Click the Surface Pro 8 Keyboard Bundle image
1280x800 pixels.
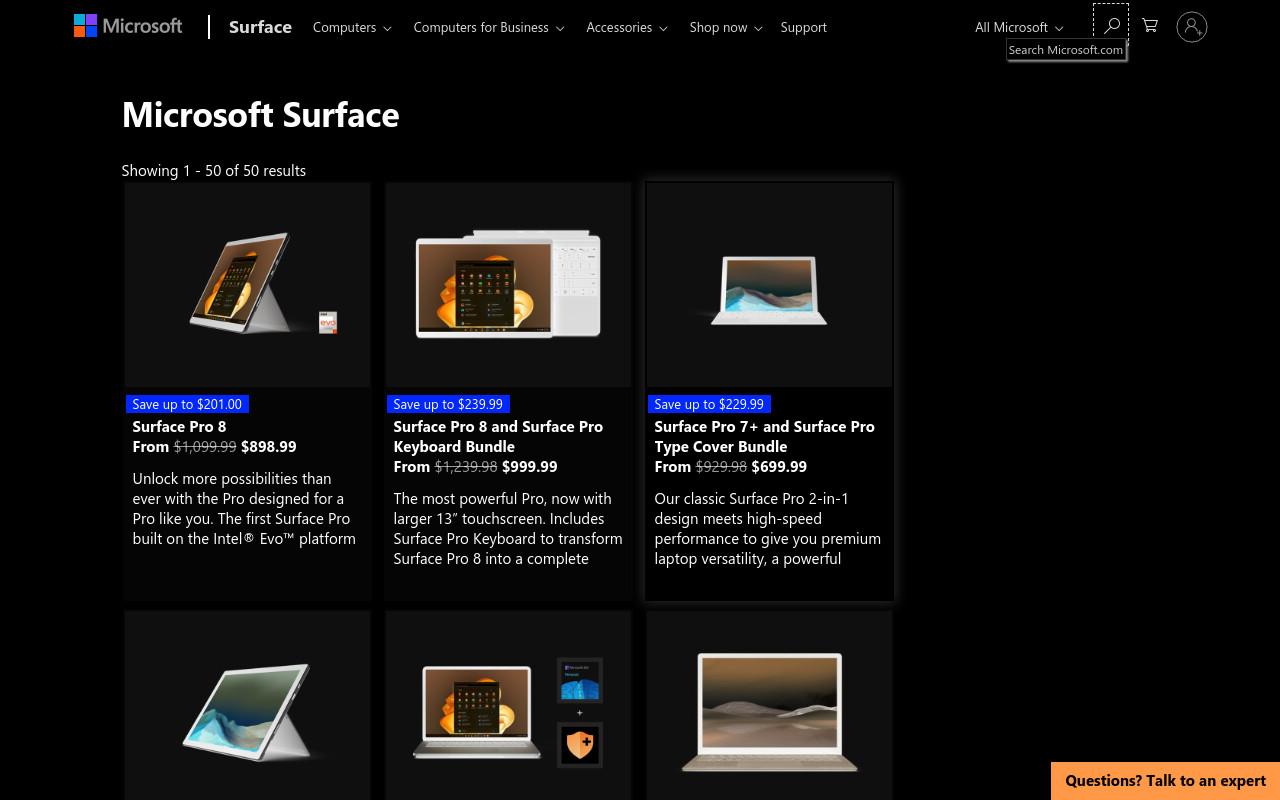click(x=508, y=285)
